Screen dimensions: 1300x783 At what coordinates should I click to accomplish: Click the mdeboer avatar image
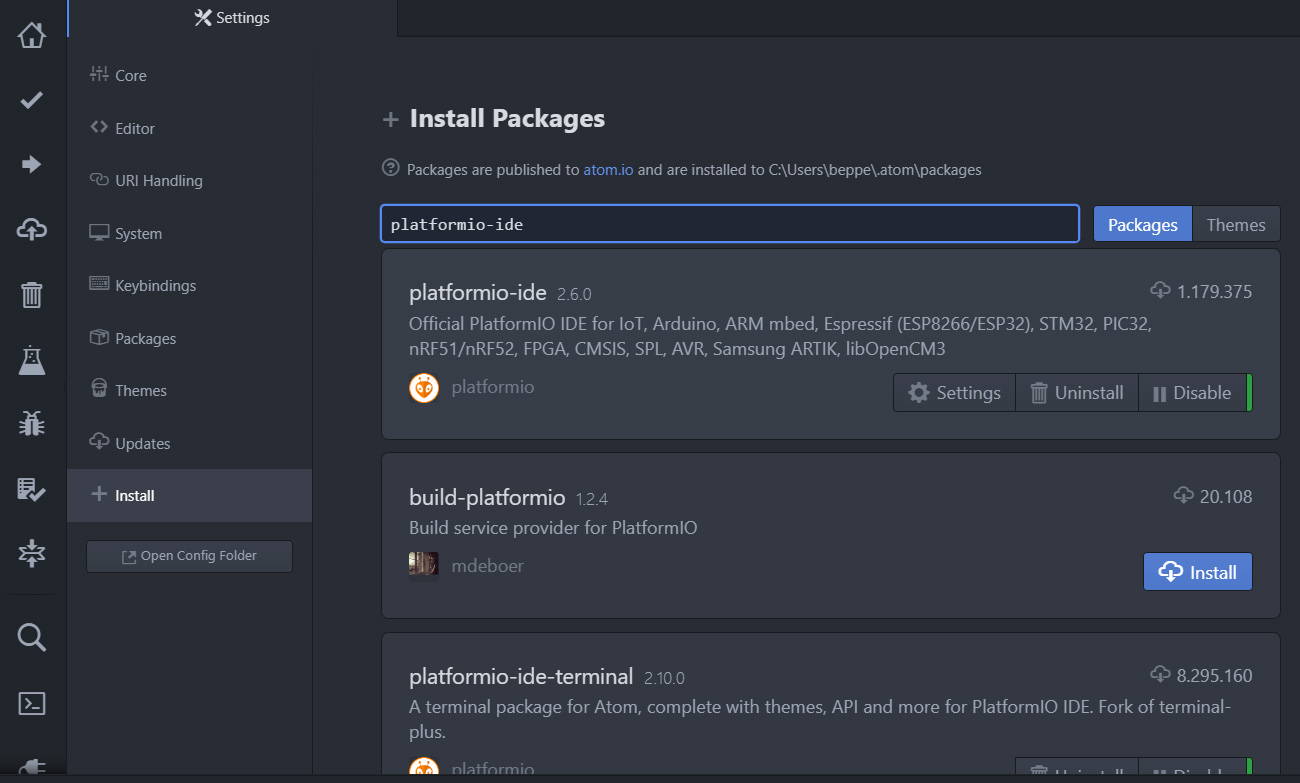tap(424, 566)
